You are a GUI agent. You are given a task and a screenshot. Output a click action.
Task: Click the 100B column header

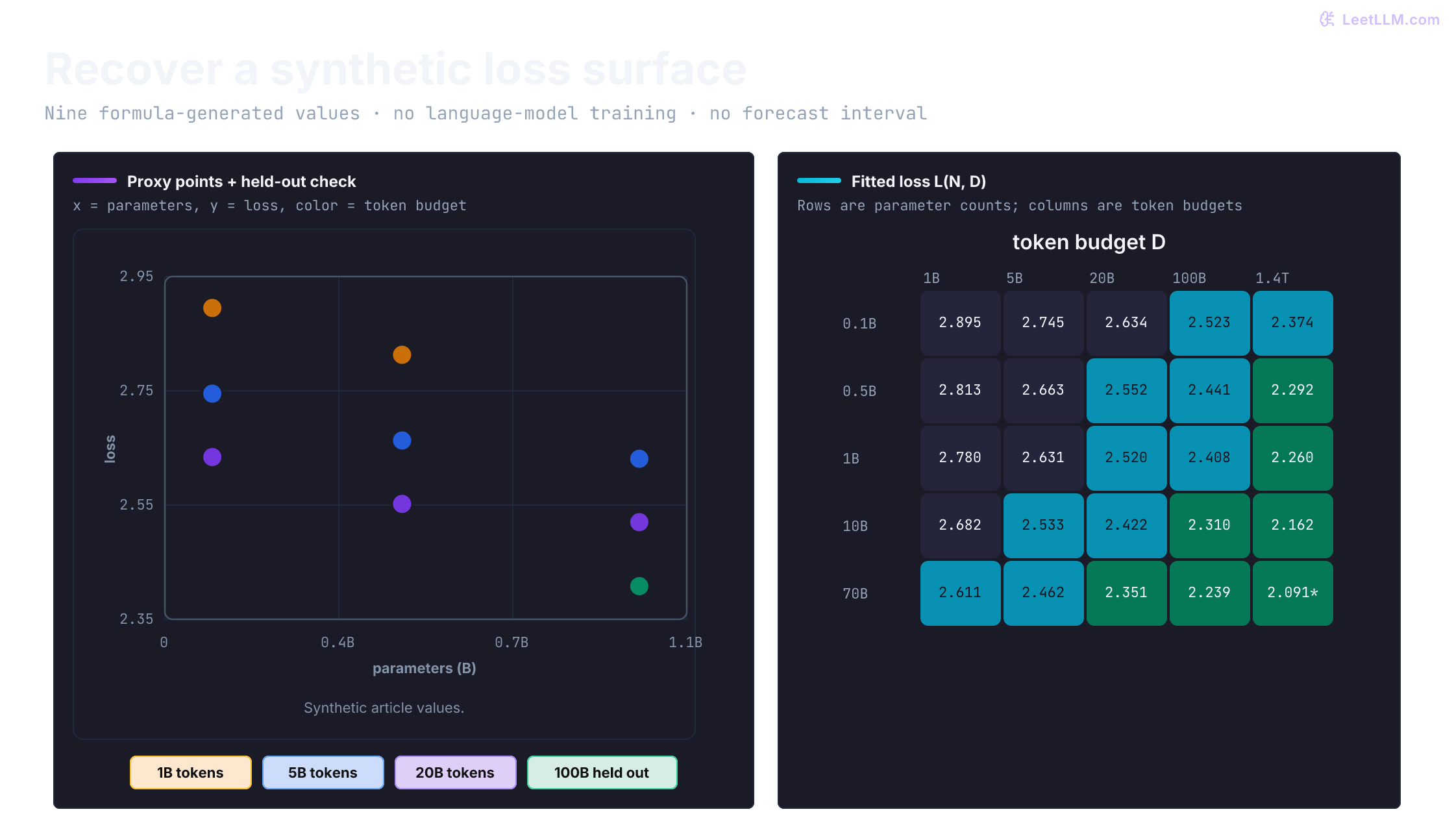tap(1189, 278)
